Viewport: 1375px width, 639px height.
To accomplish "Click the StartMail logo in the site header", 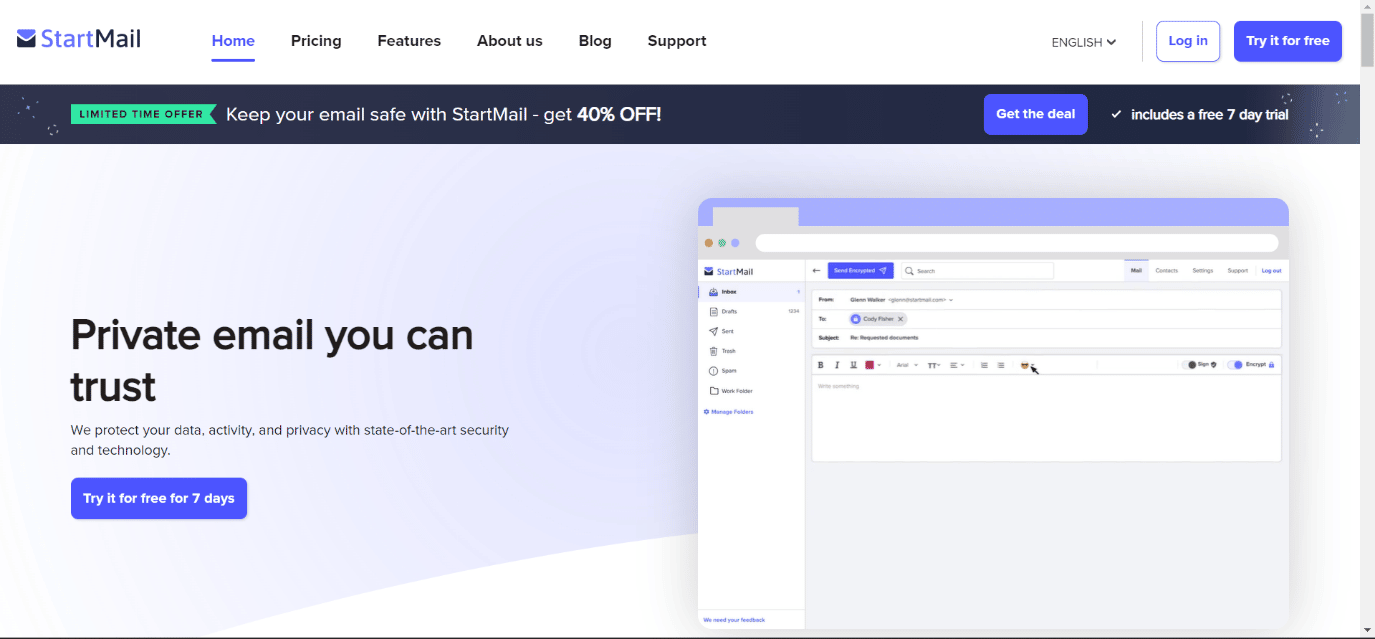I will [79, 39].
